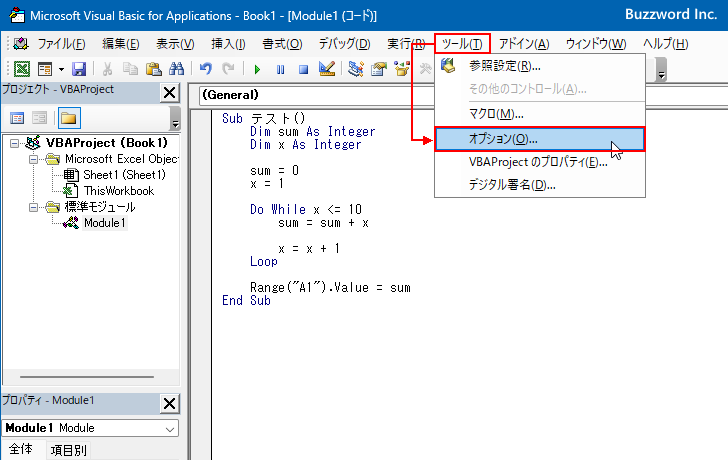This screenshot has width=728, height=460.
Task: Click the Insert UserForm toolbar icon
Action: (x=45, y=69)
